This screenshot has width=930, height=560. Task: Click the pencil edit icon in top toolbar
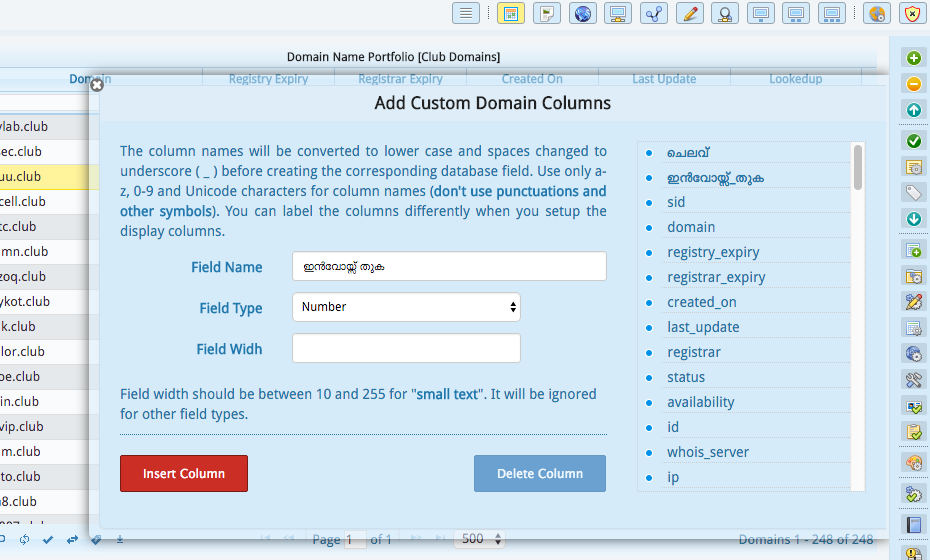point(690,13)
